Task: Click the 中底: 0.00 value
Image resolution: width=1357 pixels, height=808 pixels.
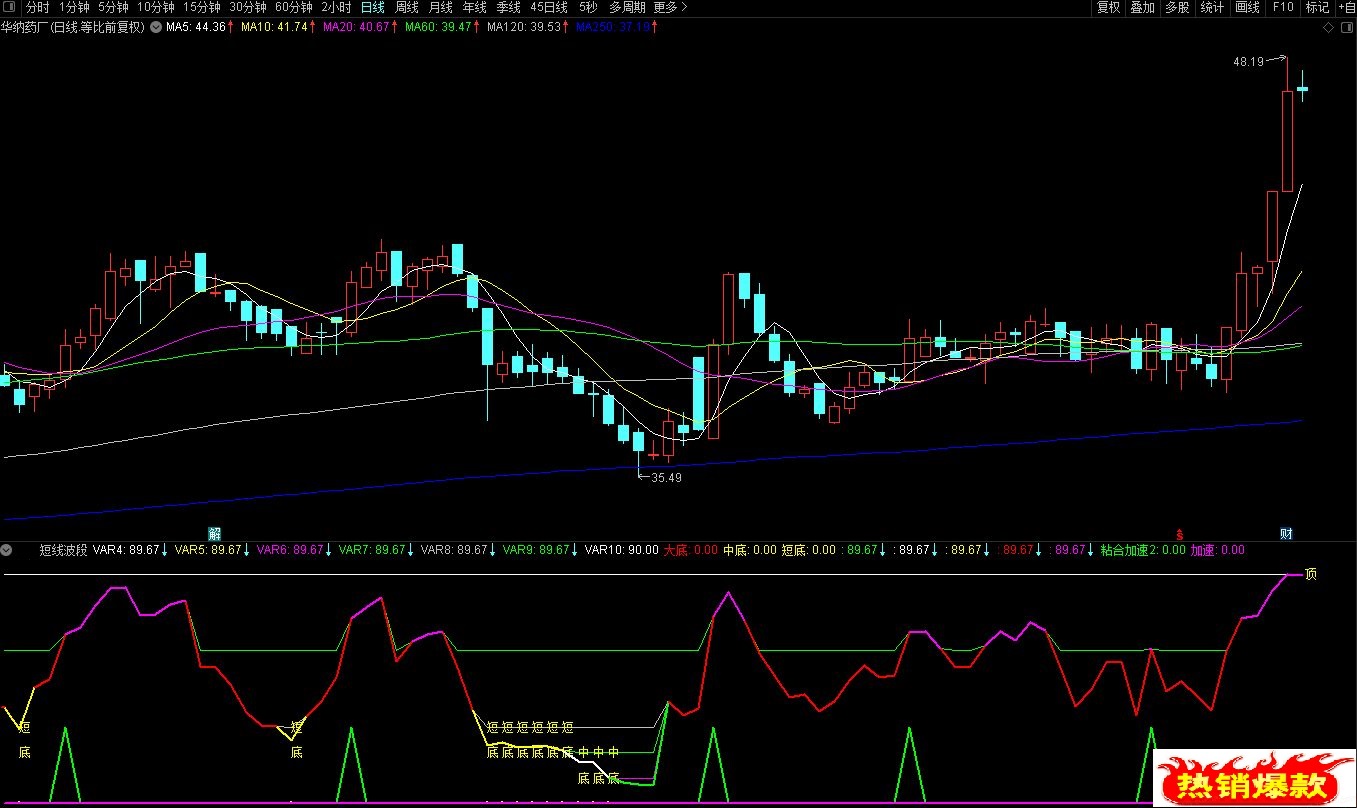Action: [750, 550]
